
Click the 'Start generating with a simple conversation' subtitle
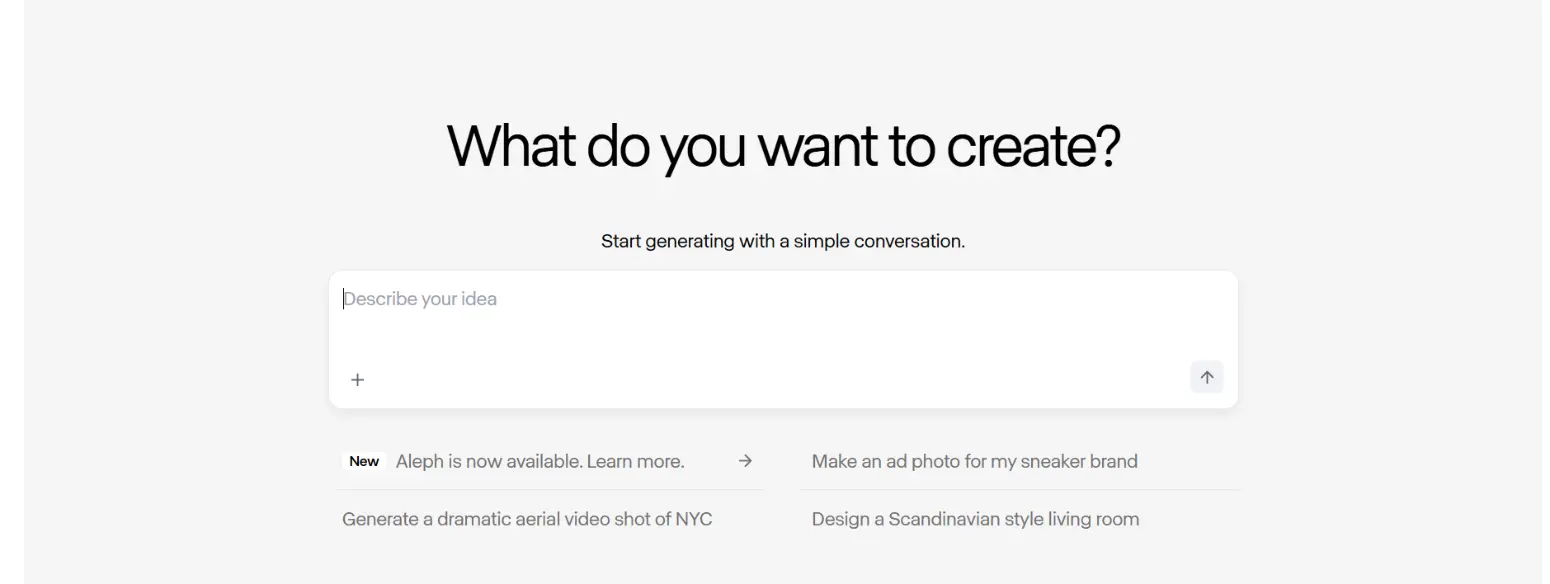pos(783,241)
